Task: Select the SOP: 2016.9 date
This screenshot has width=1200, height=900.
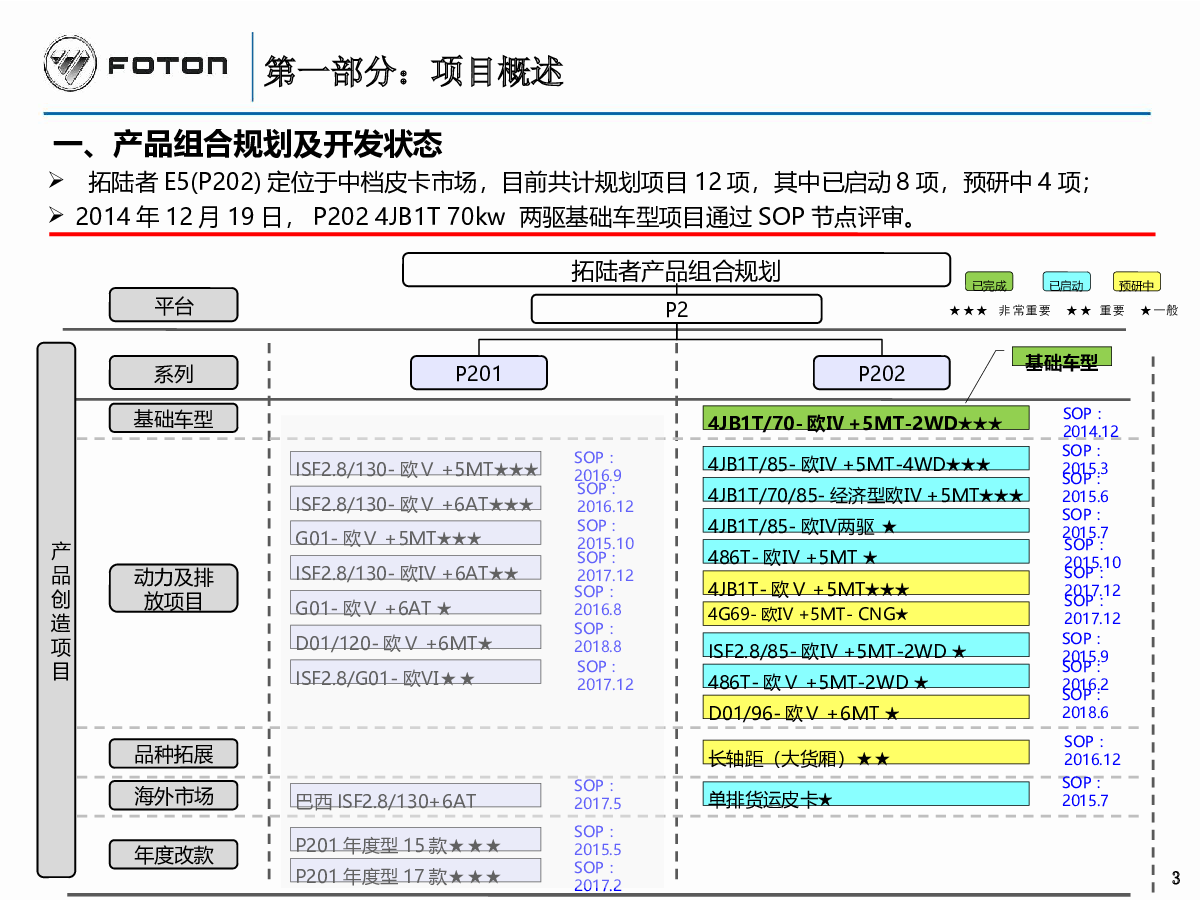Action: pos(598,466)
